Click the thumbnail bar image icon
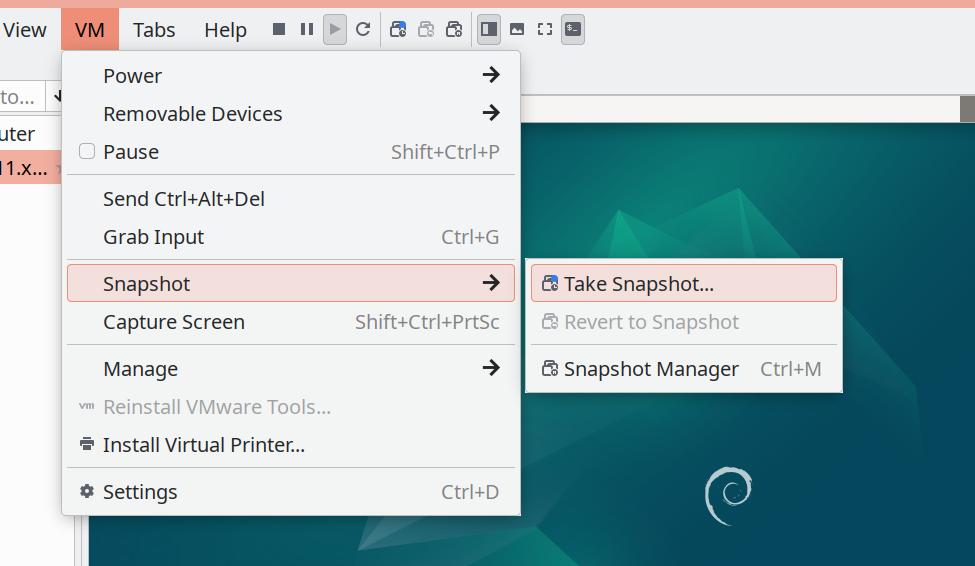Screen dimensions: 975x566 click(x=517, y=29)
